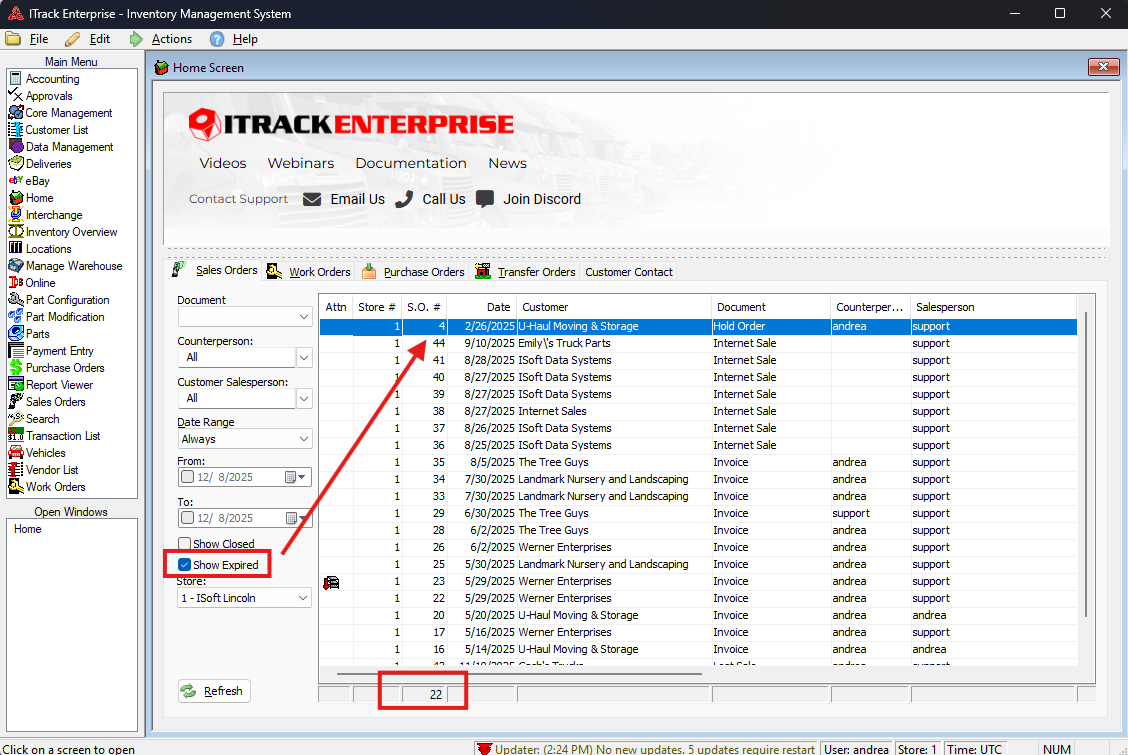Click the Report Viewer icon
Image resolution: width=1128 pixels, height=755 pixels.
click(x=16, y=384)
